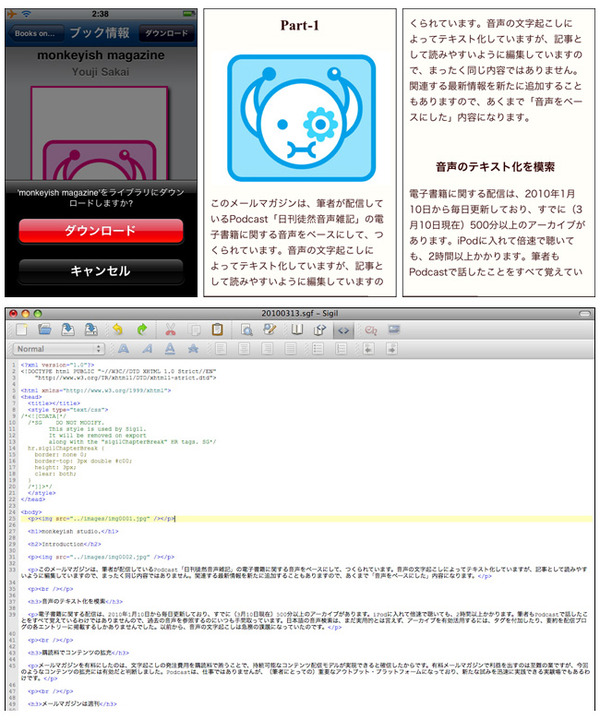Insert an image into the book
The width and height of the screenshot is (600, 720).
[394, 329]
